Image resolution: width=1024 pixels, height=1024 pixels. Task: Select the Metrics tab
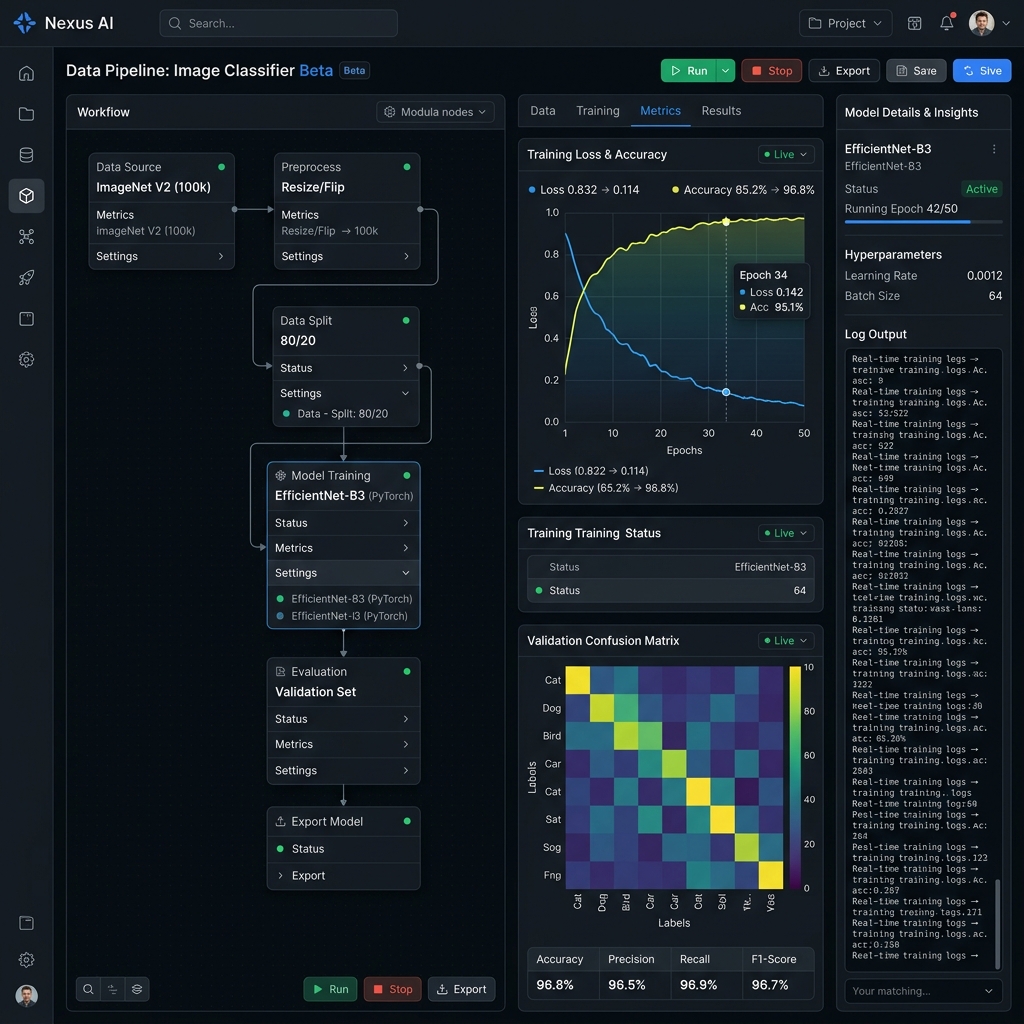[x=660, y=110]
